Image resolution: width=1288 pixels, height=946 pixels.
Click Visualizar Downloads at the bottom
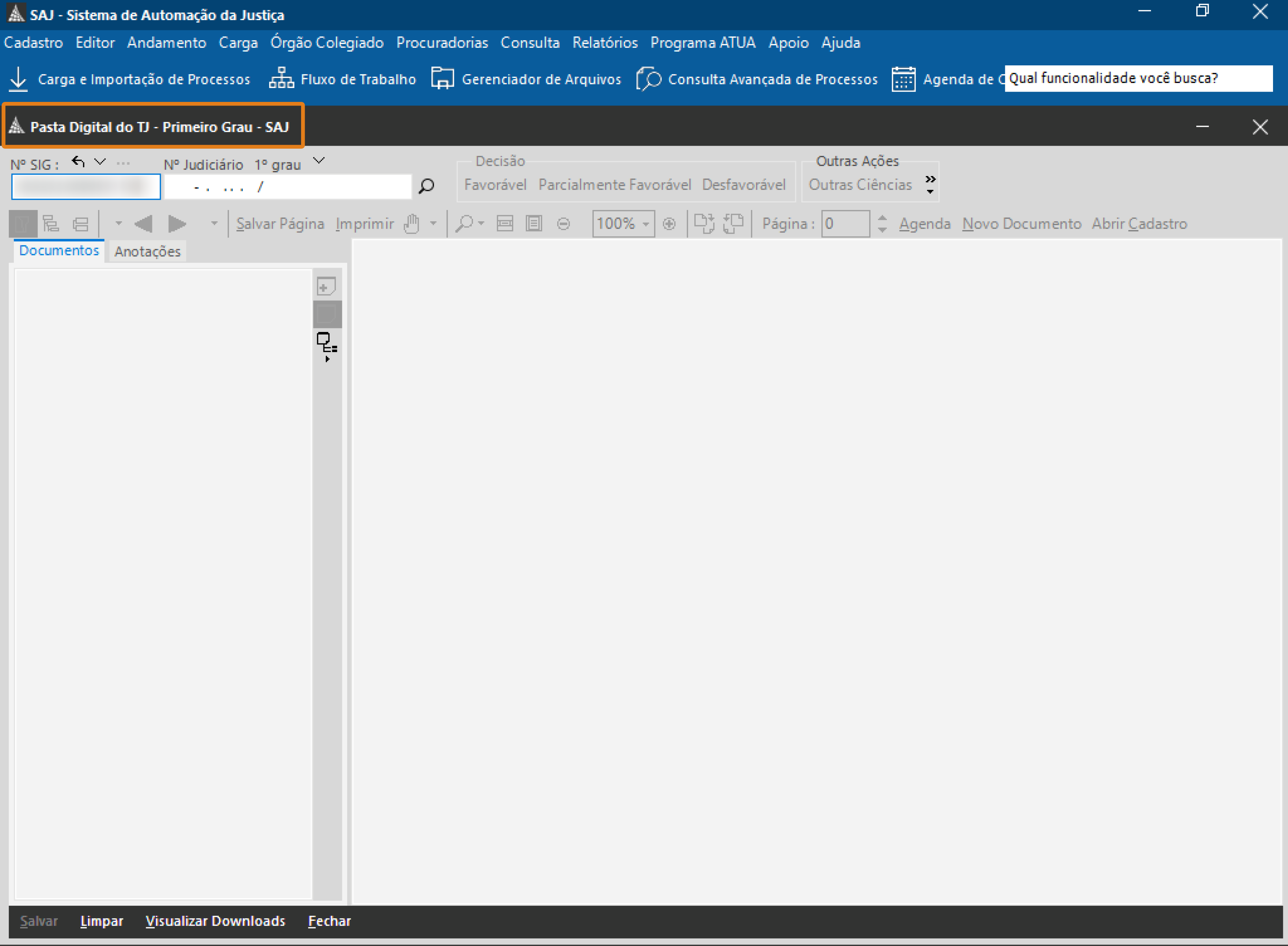(x=215, y=921)
